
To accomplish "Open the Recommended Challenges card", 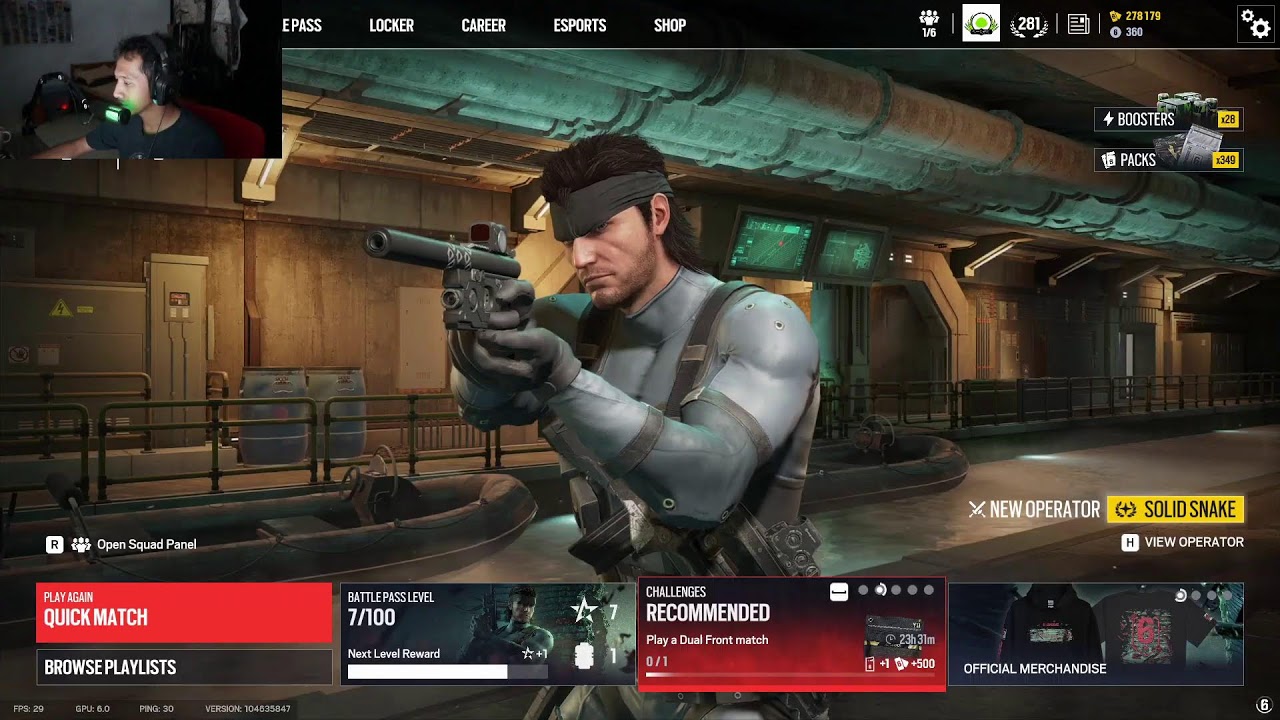I will (x=791, y=634).
